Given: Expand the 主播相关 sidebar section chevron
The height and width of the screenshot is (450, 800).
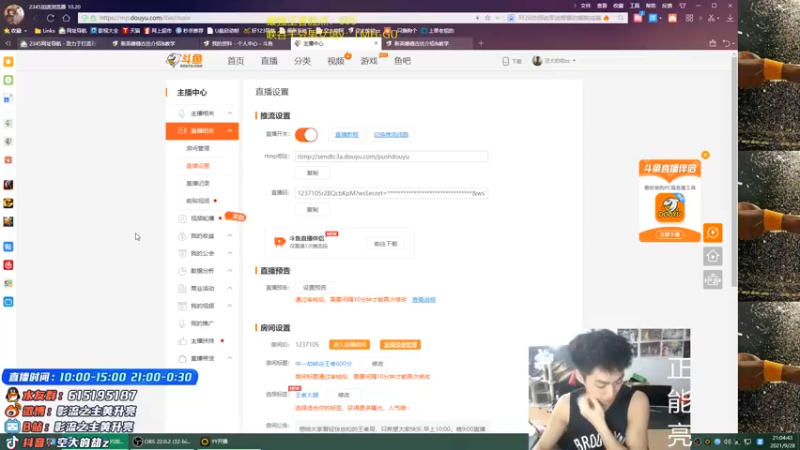Looking at the screenshot, I should [230, 113].
